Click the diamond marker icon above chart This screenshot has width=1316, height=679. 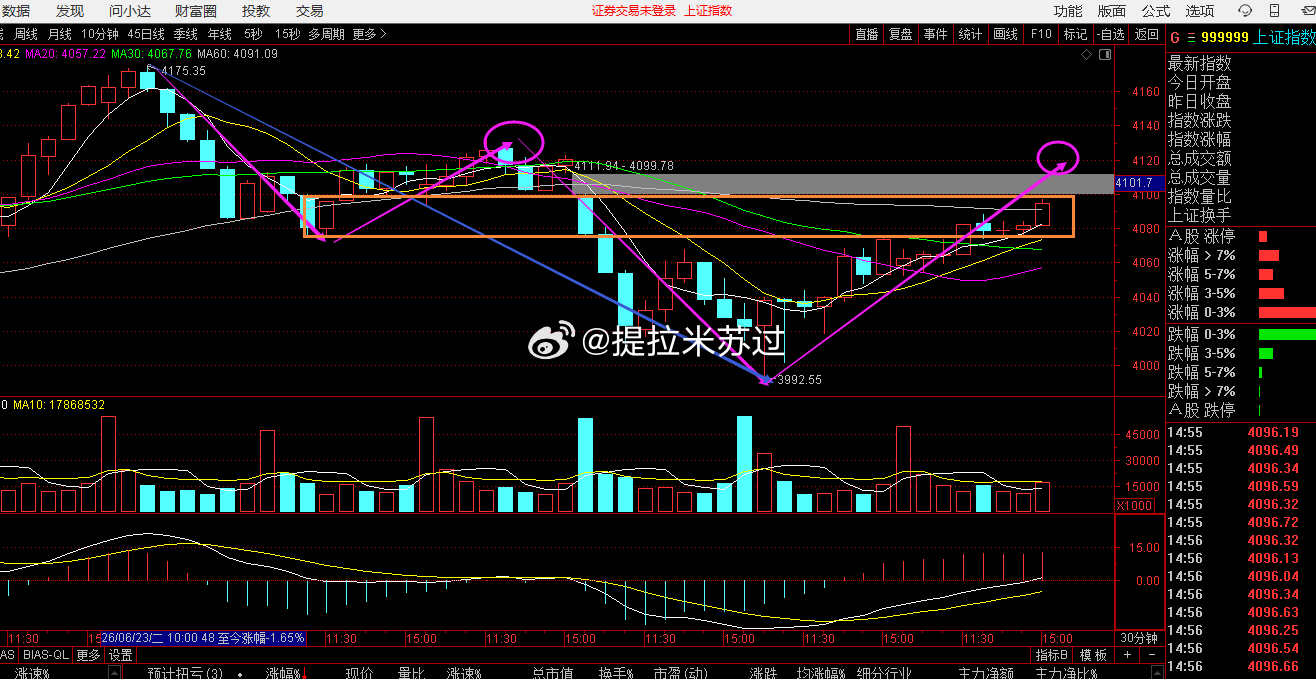point(1088,55)
